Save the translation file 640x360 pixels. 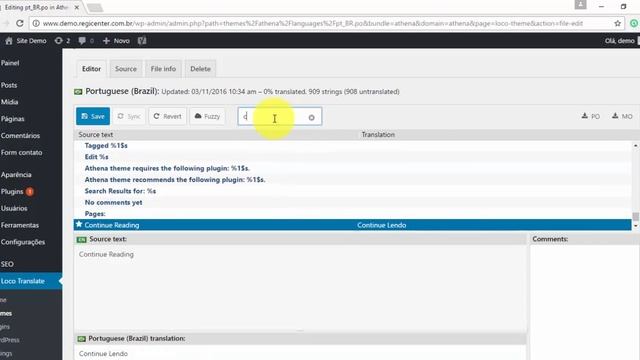tap(93, 116)
